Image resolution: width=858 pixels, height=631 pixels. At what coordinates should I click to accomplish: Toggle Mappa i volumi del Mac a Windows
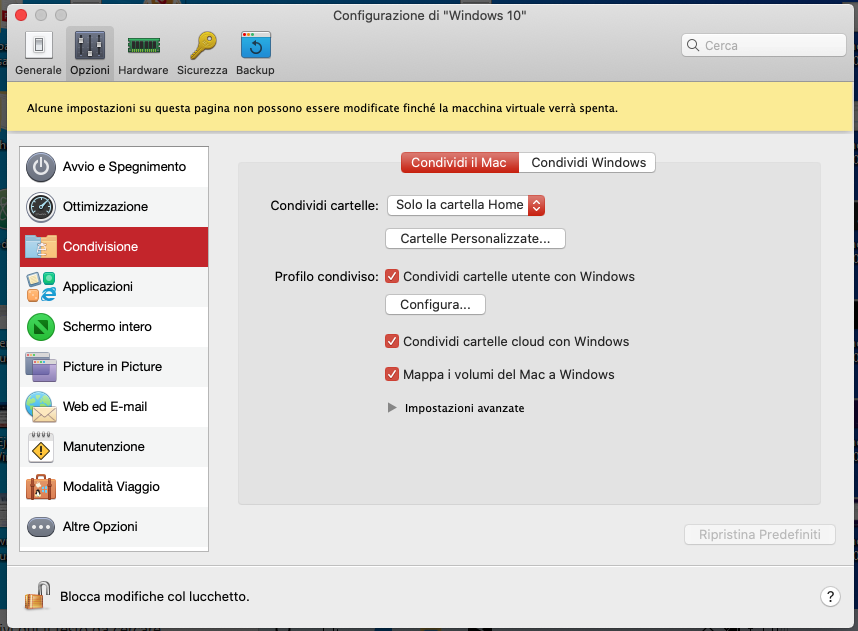(392, 374)
